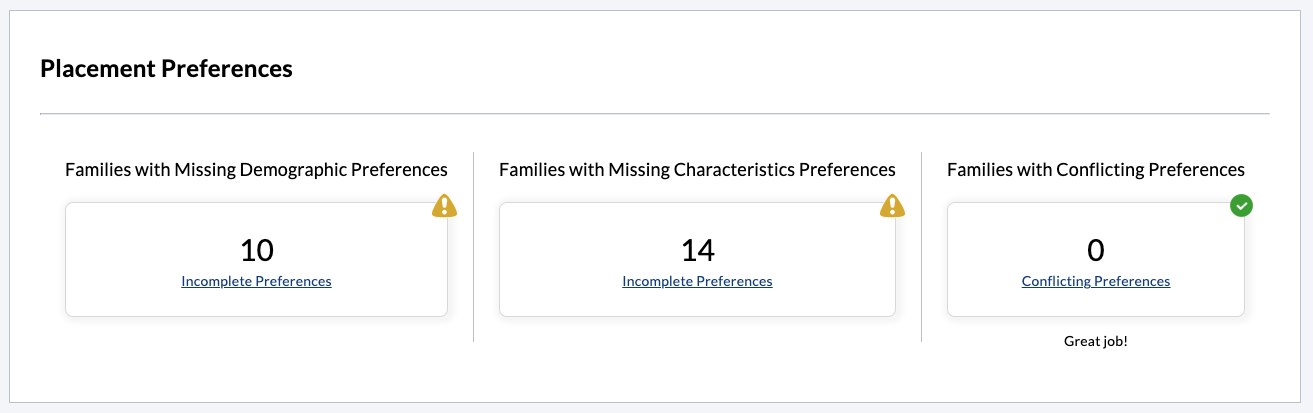
Task: Open Incomplete Preferences link under the 14 count
Action: 697,282
